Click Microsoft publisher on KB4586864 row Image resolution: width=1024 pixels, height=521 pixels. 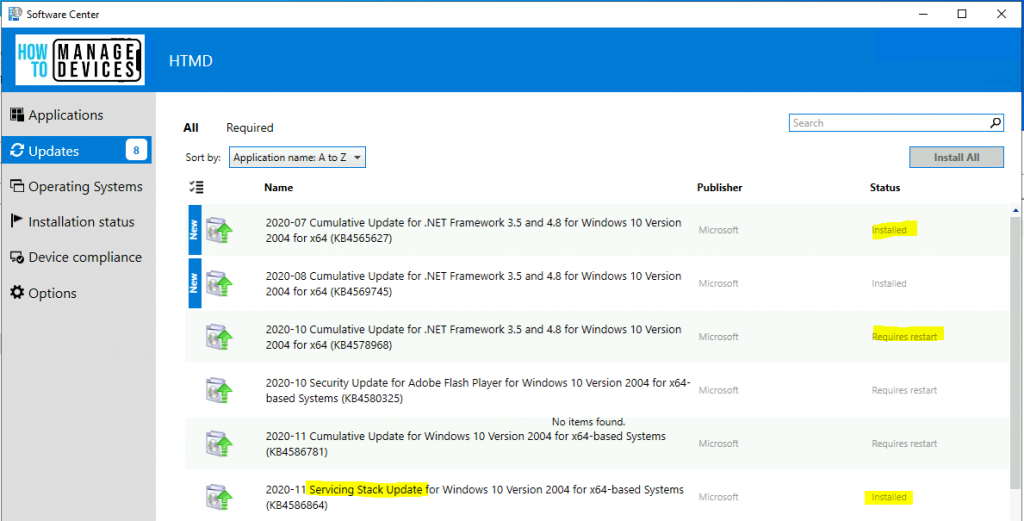[x=718, y=497]
